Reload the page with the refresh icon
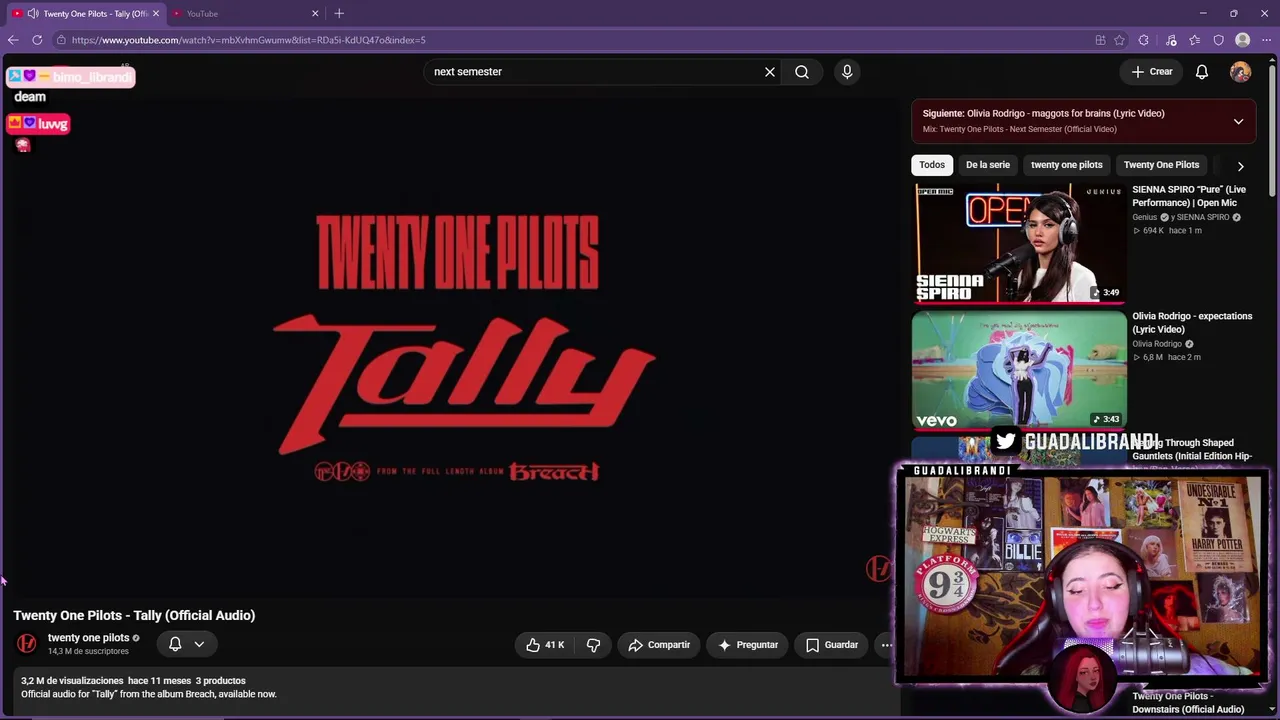Viewport: 1280px width, 720px height. click(37, 40)
